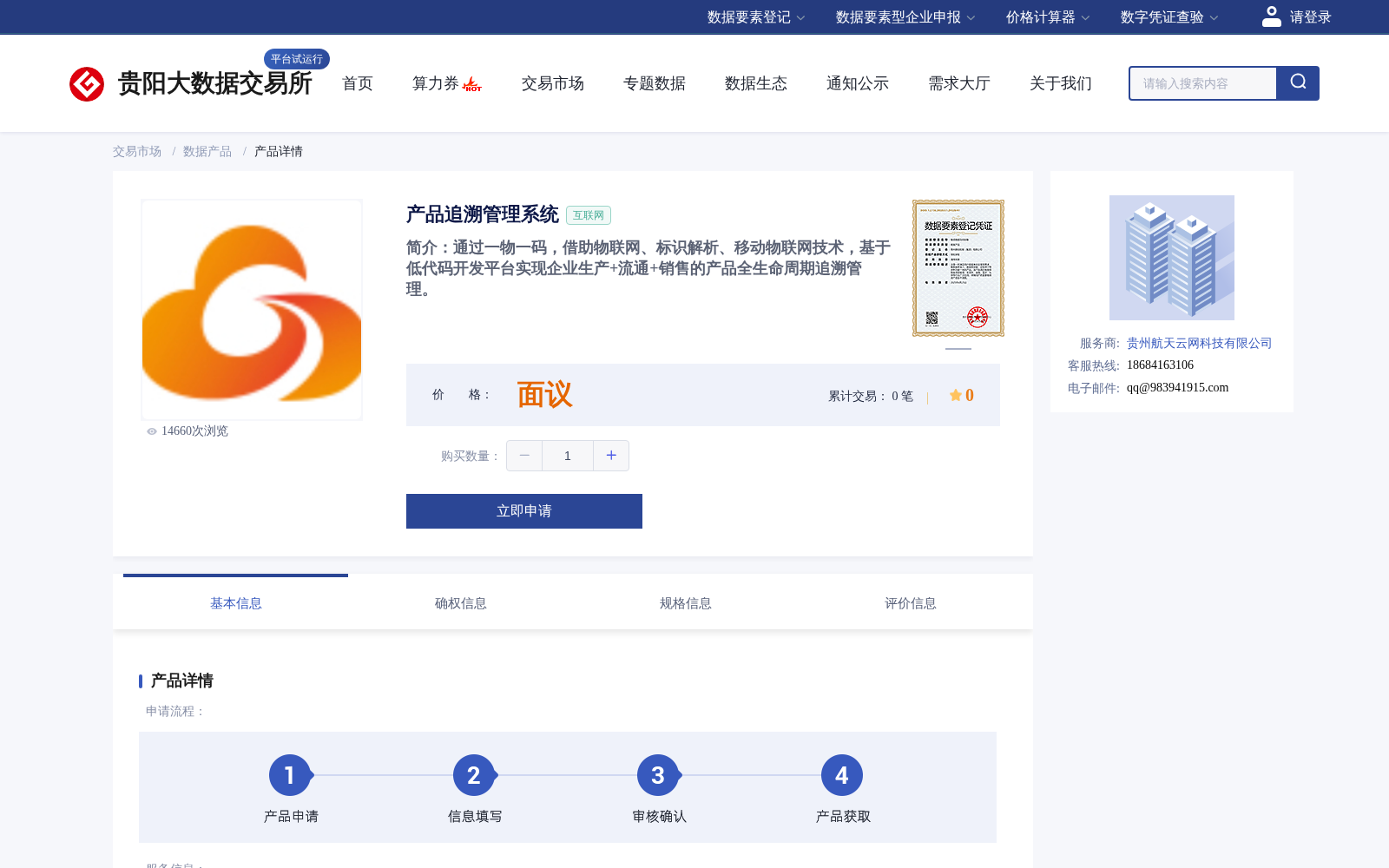Open the 交易市场 nav item
1389x868 pixels.
pos(553,83)
